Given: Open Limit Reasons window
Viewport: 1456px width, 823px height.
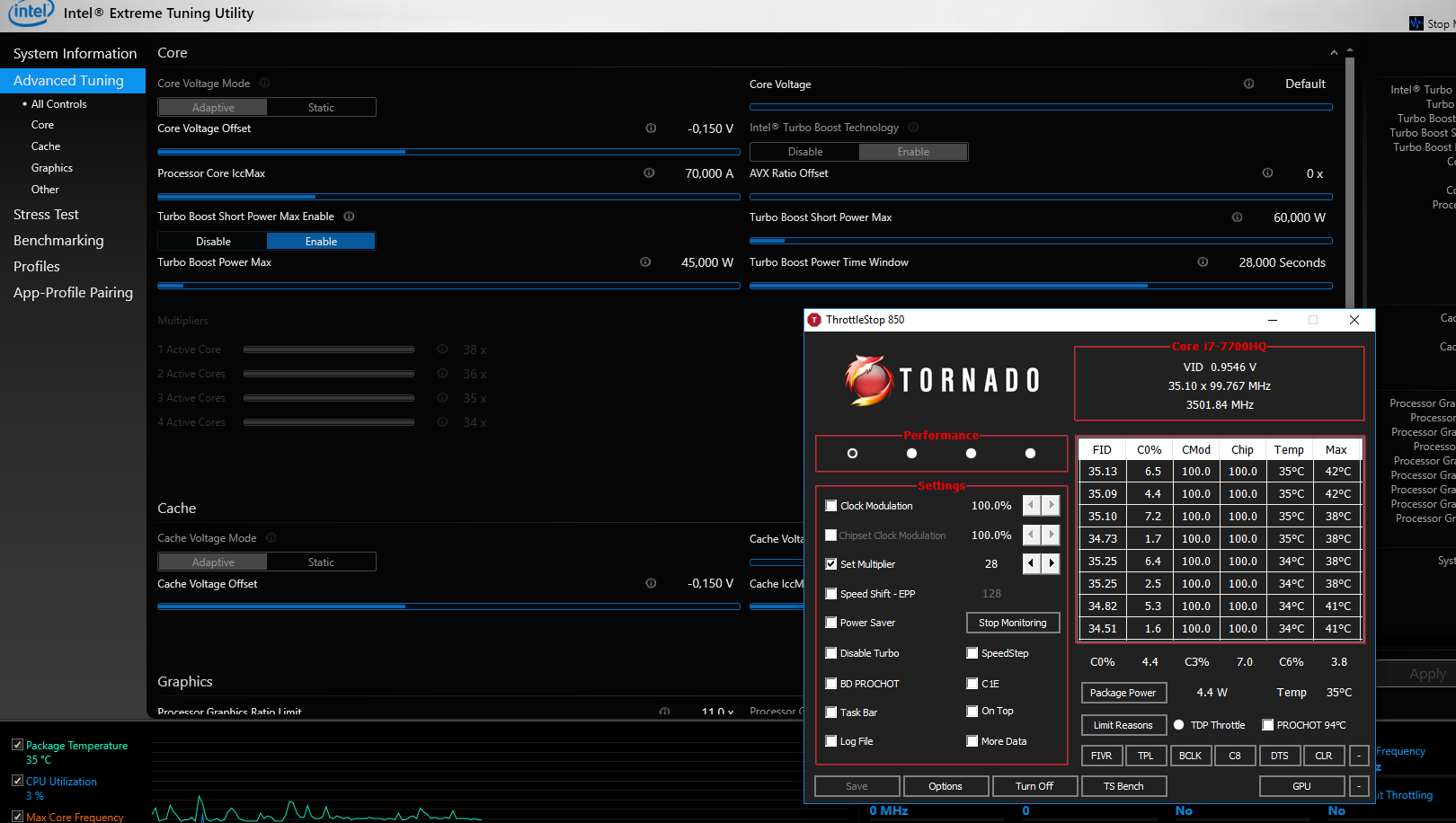Looking at the screenshot, I should point(1123,725).
